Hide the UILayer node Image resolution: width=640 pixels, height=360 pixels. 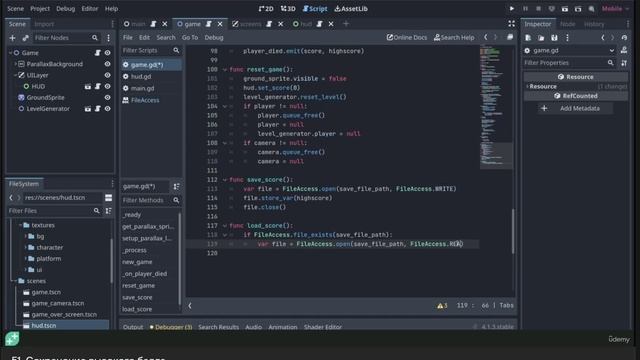click(107, 76)
